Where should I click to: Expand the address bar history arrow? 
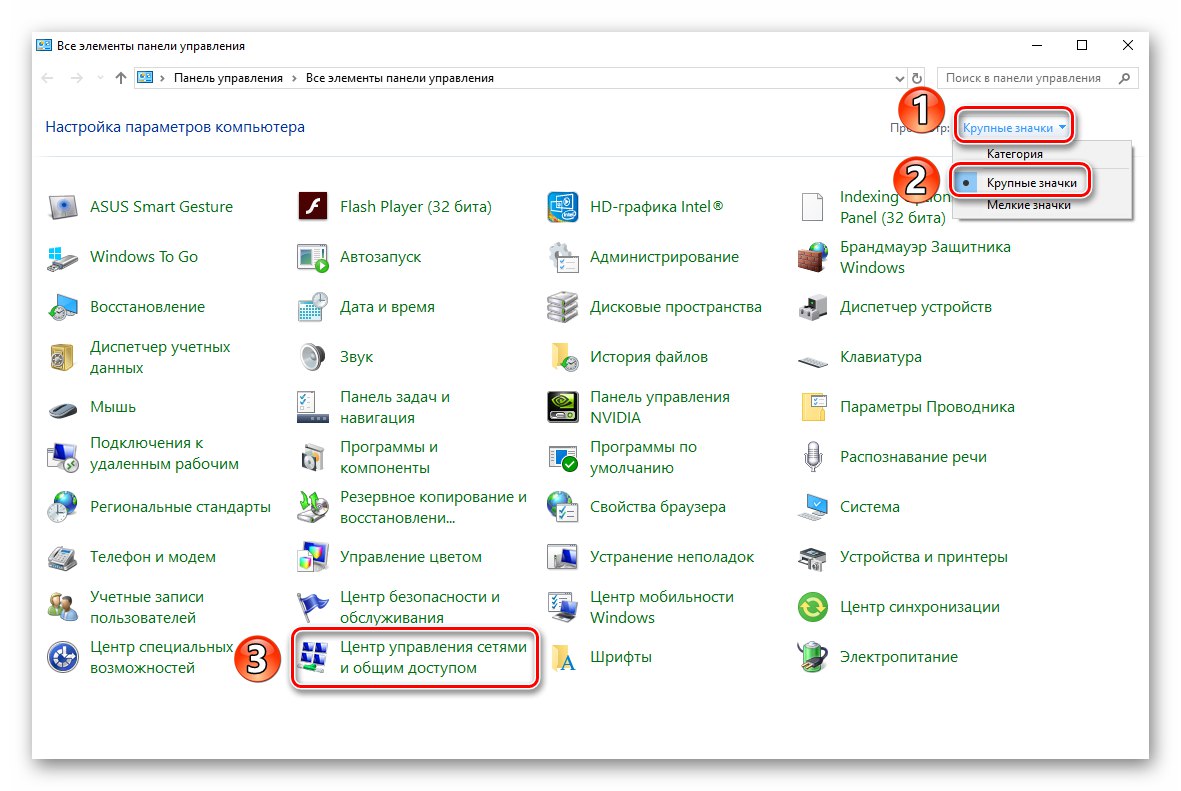[899, 78]
